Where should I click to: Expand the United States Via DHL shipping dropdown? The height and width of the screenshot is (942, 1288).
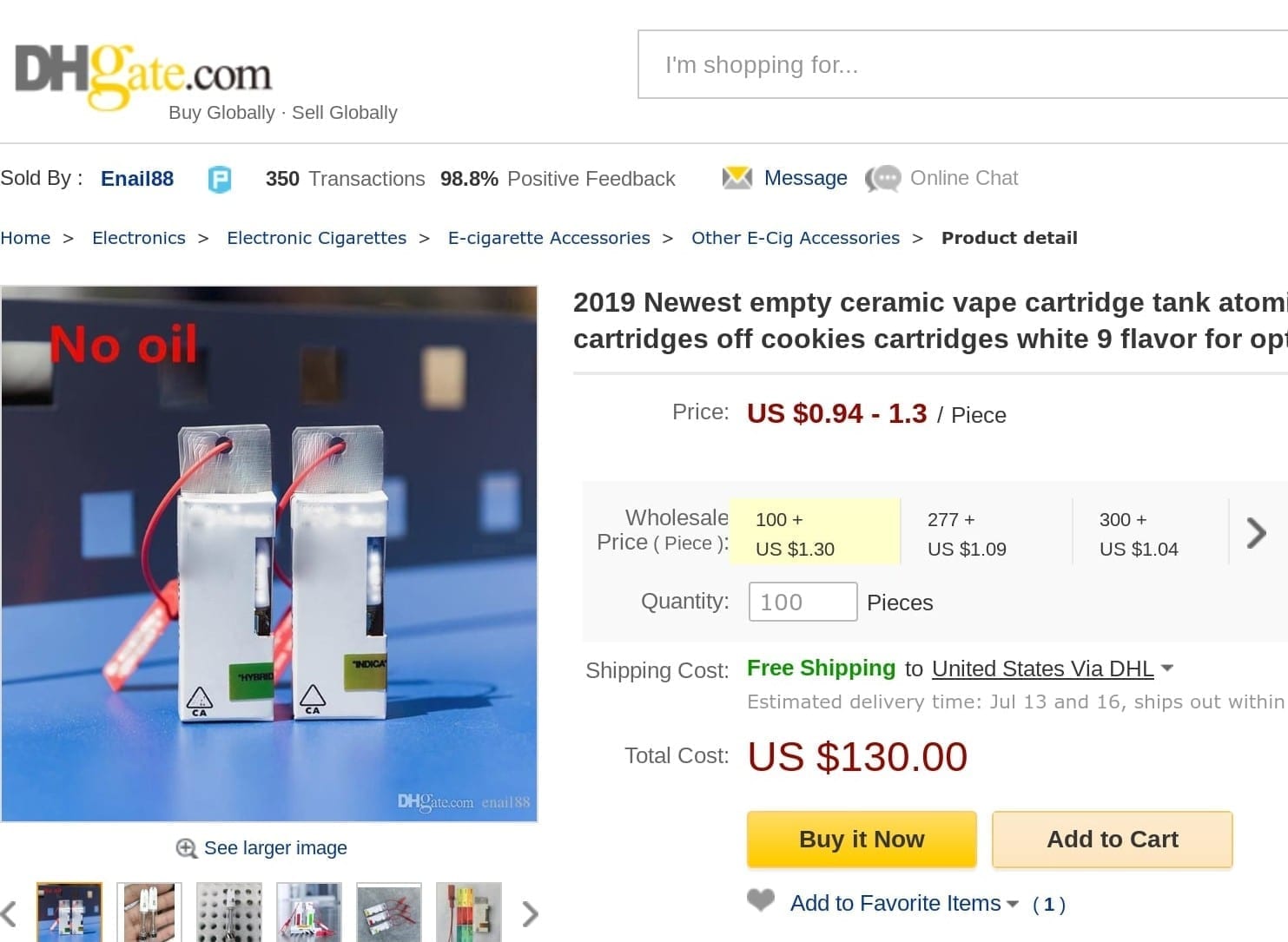[x=1165, y=669]
